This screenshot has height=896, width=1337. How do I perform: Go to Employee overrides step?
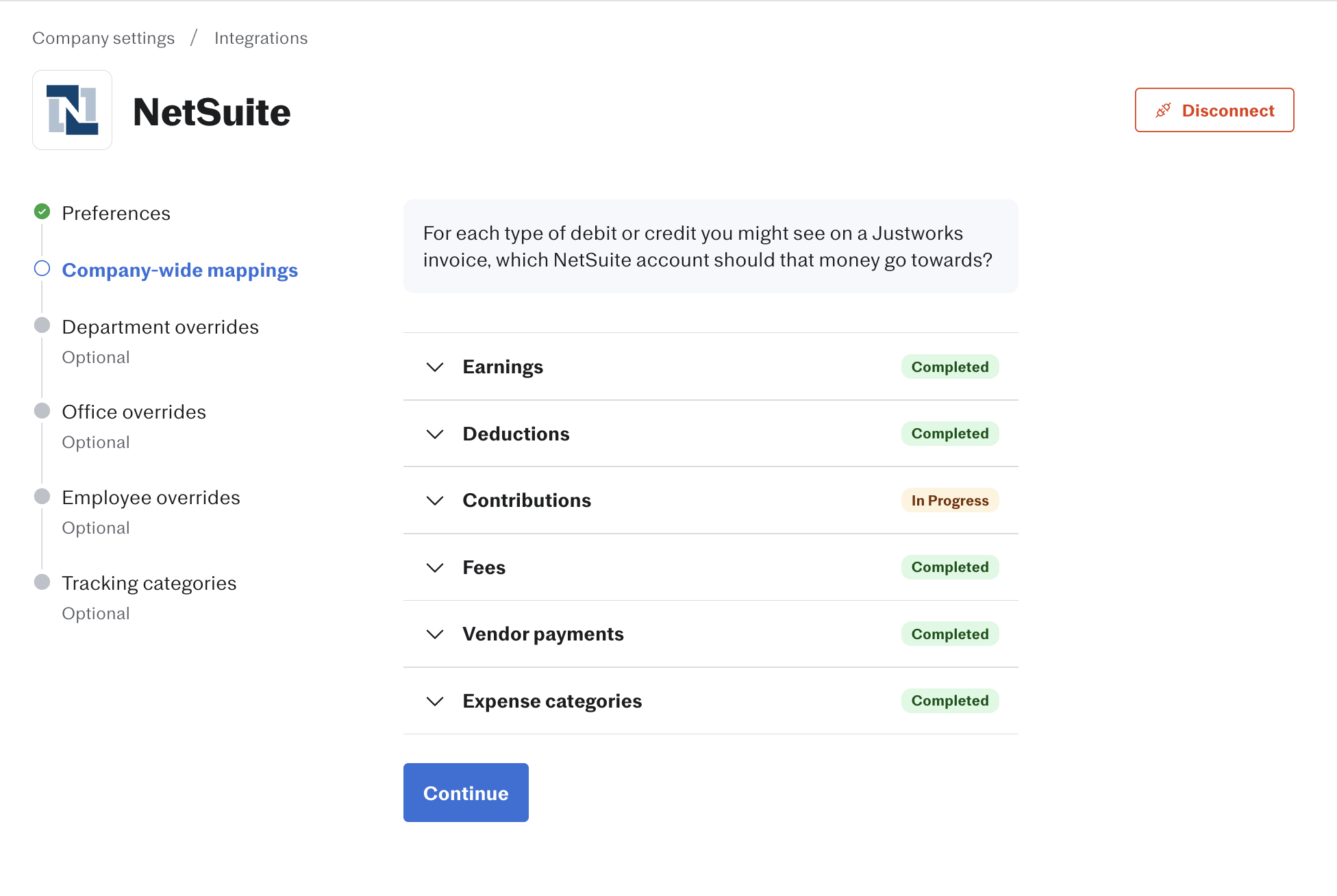pos(151,497)
